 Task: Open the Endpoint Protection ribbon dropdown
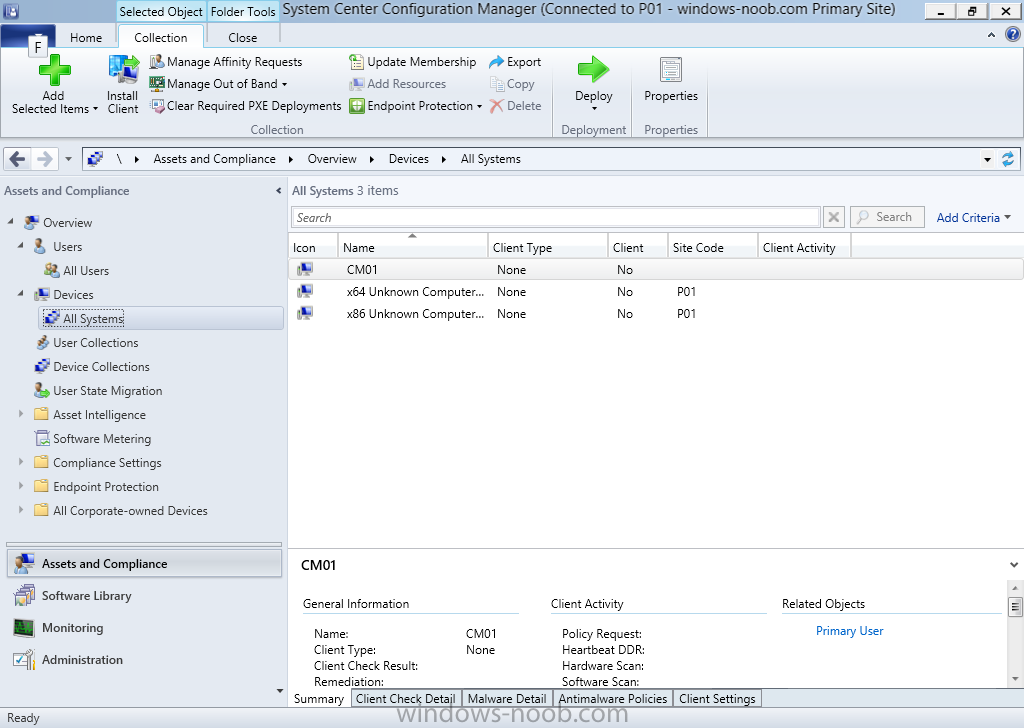(x=415, y=106)
